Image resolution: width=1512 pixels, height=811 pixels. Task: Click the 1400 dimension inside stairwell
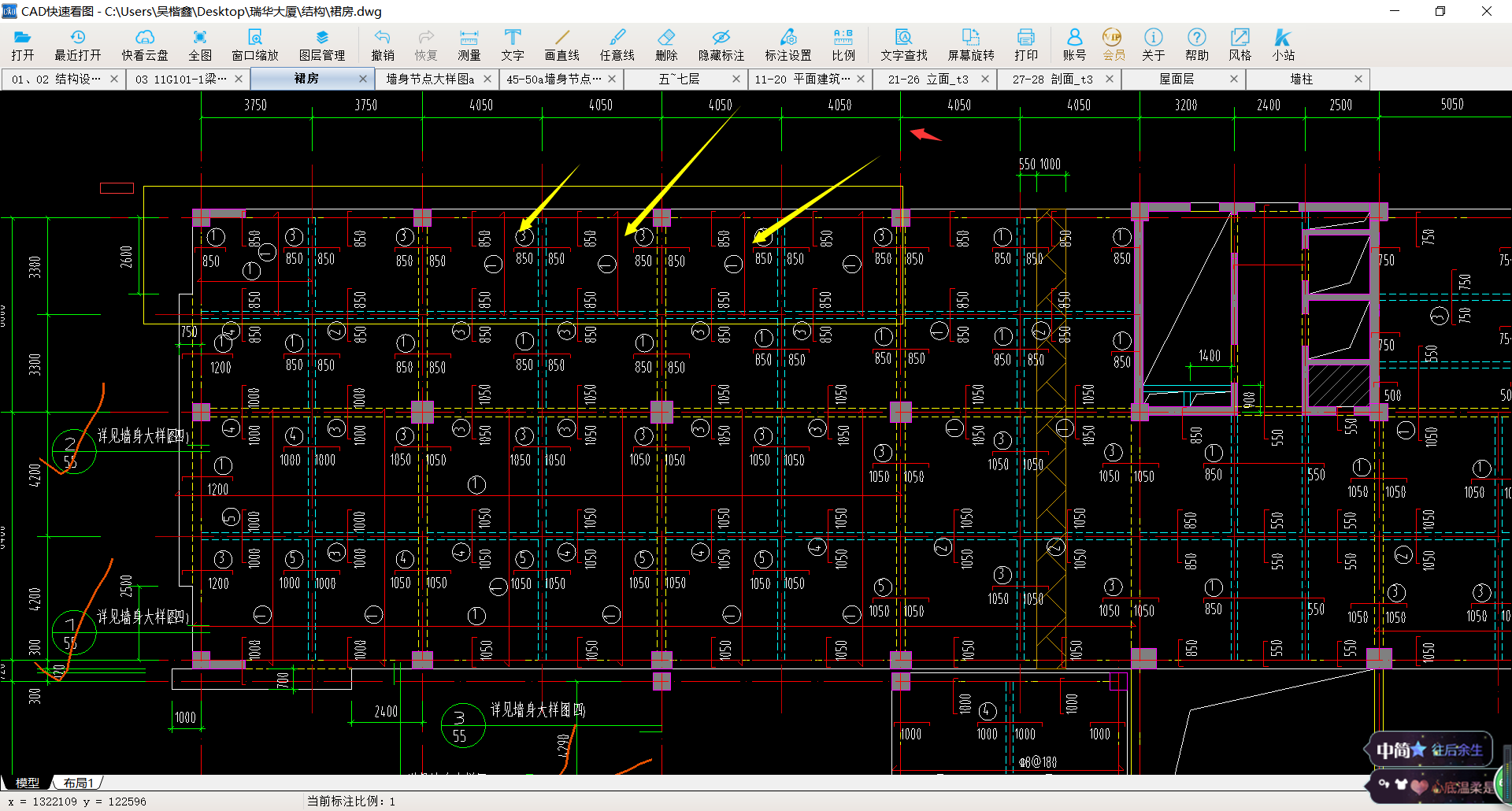click(x=1210, y=356)
